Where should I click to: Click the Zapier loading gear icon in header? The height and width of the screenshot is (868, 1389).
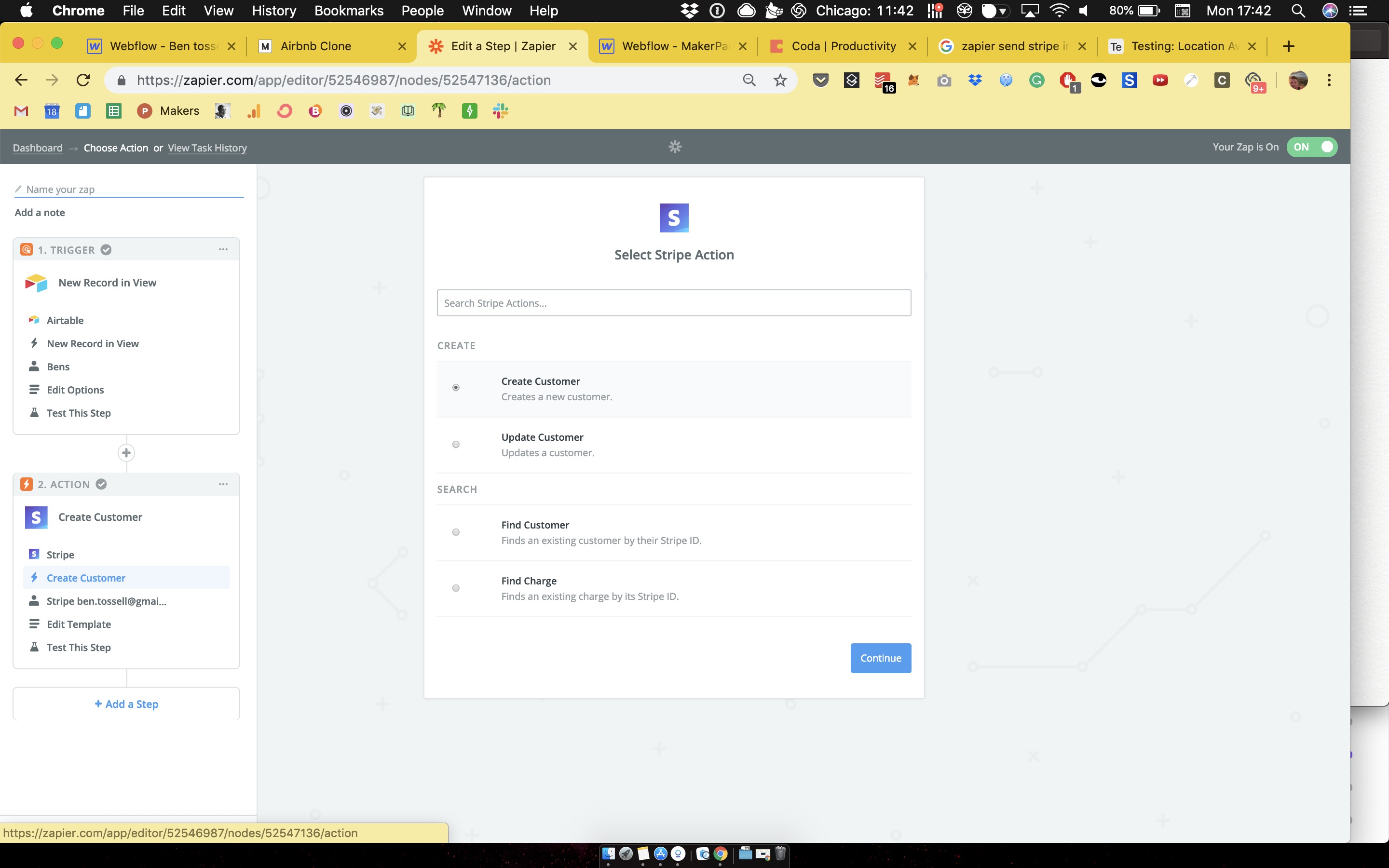(x=675, y=147)
